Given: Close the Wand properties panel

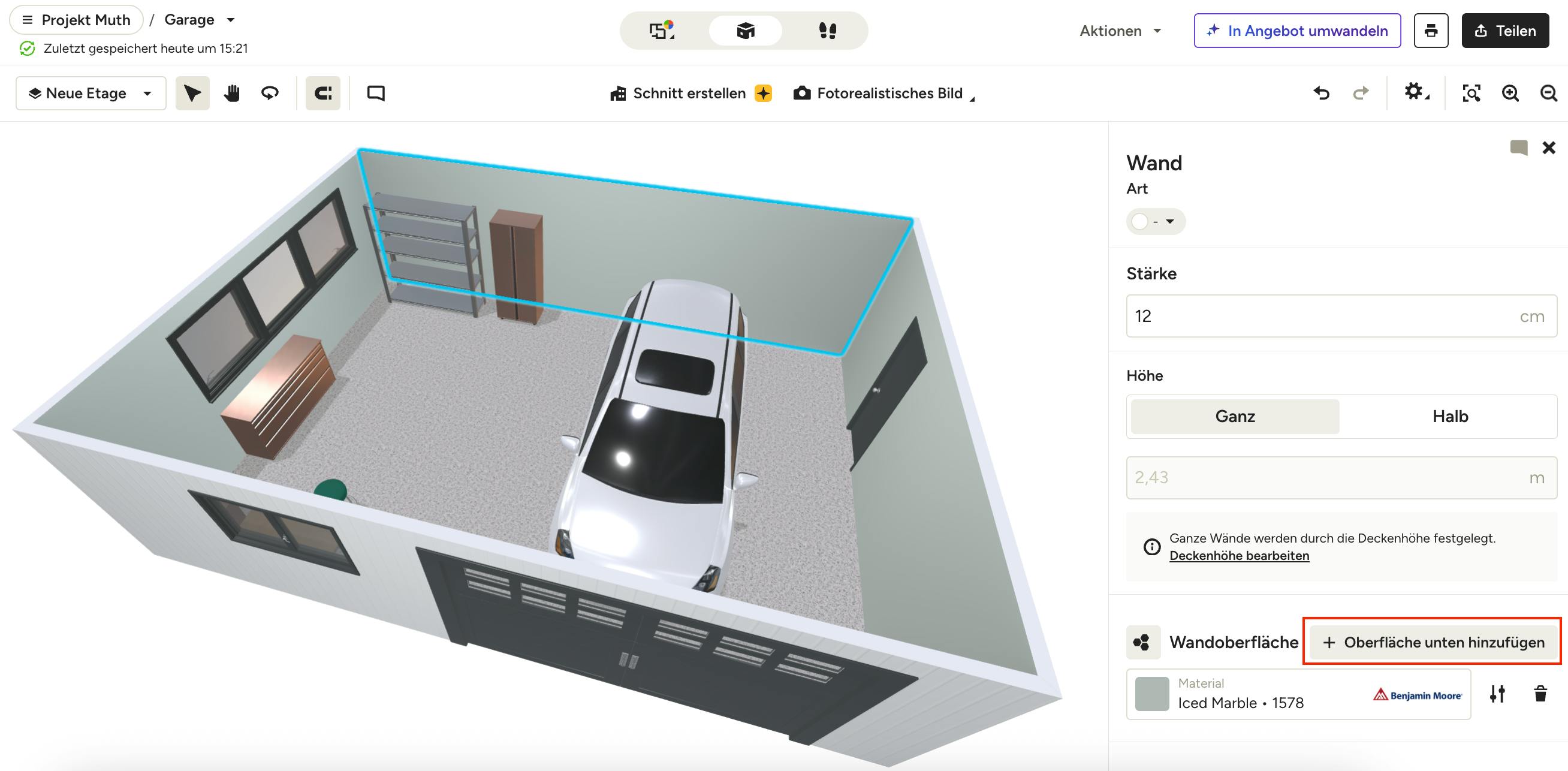Looking at the screenshot, I should (x=1549, y=147).
